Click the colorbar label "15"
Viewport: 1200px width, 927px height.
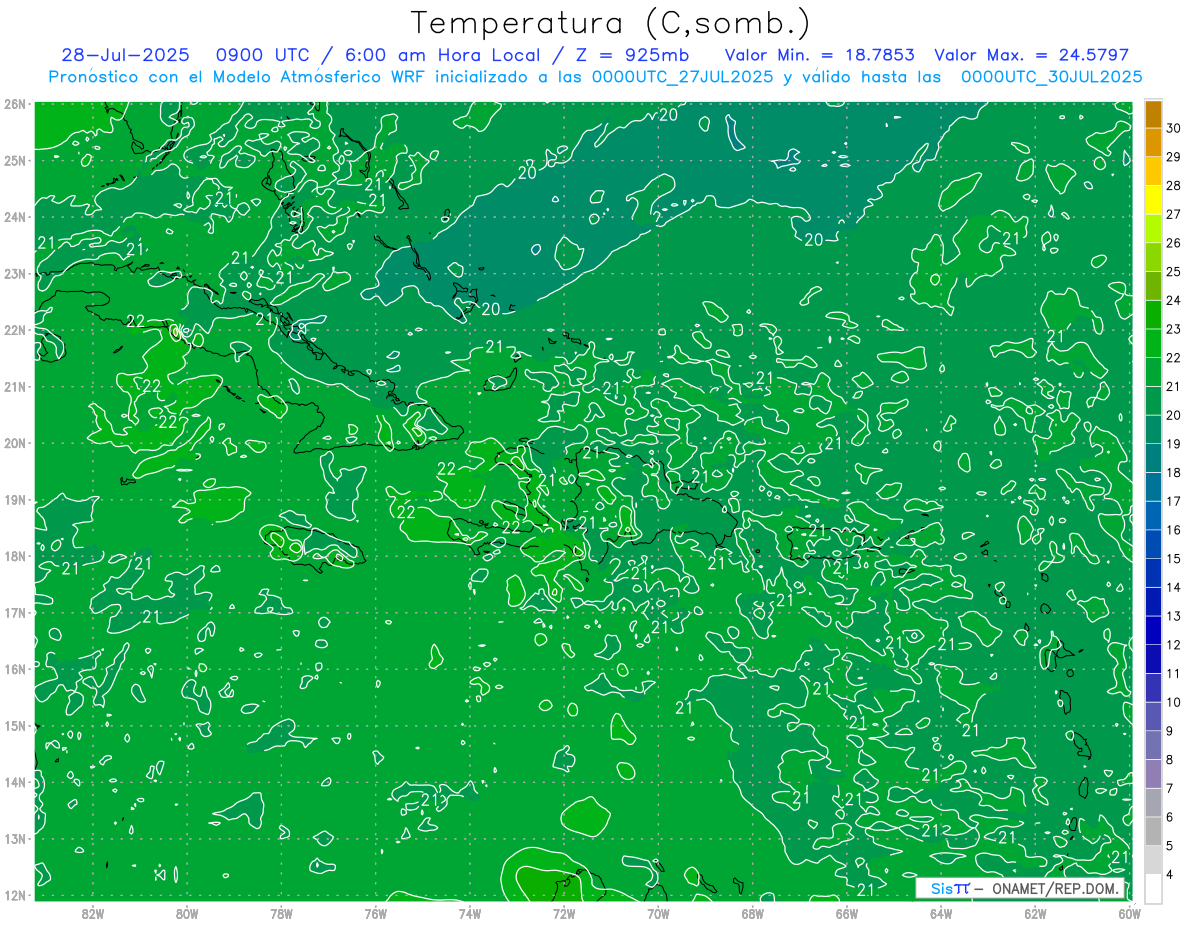point(1174,559)
